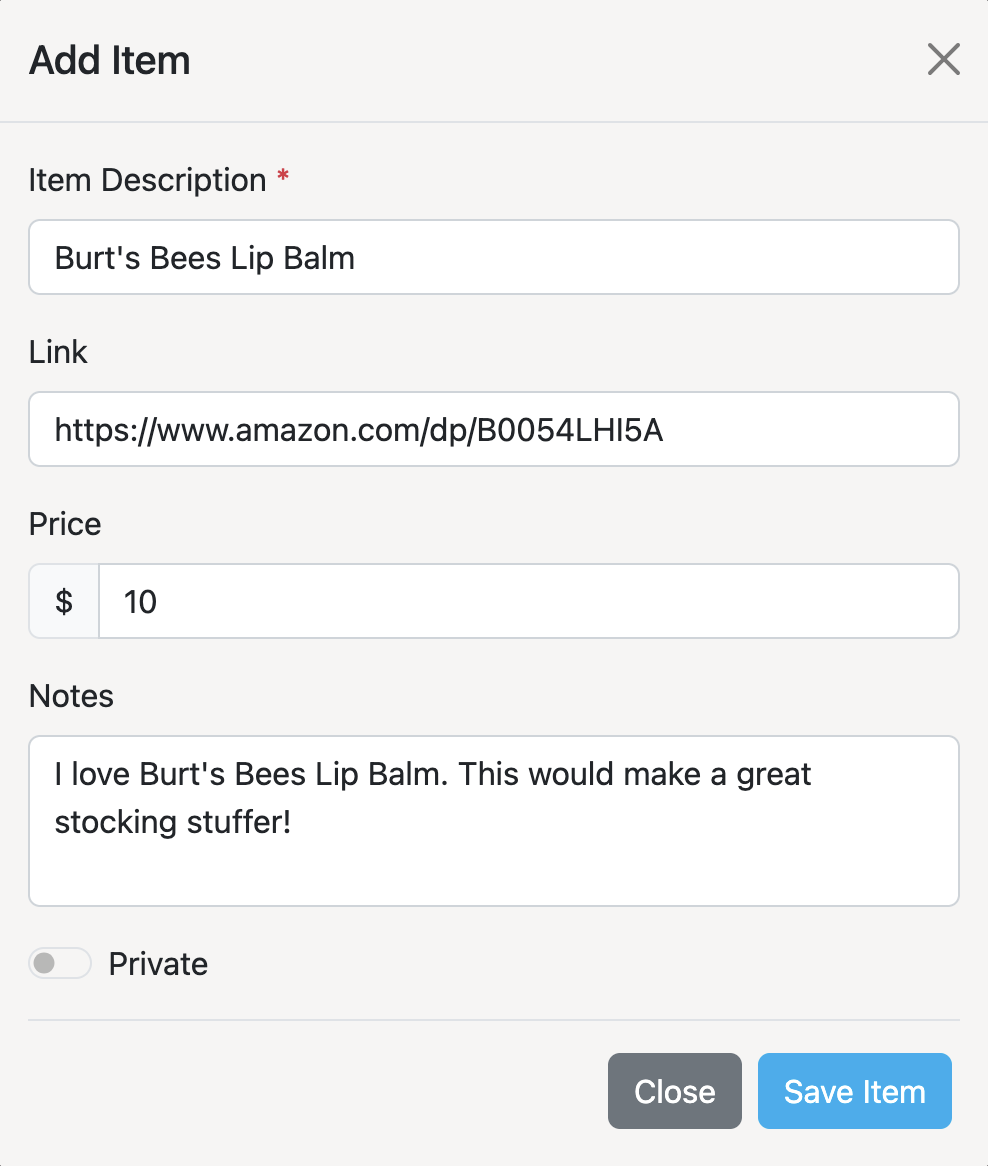Click the red required asterisk
988x1166 pixels.
click(x=282, y=175)
